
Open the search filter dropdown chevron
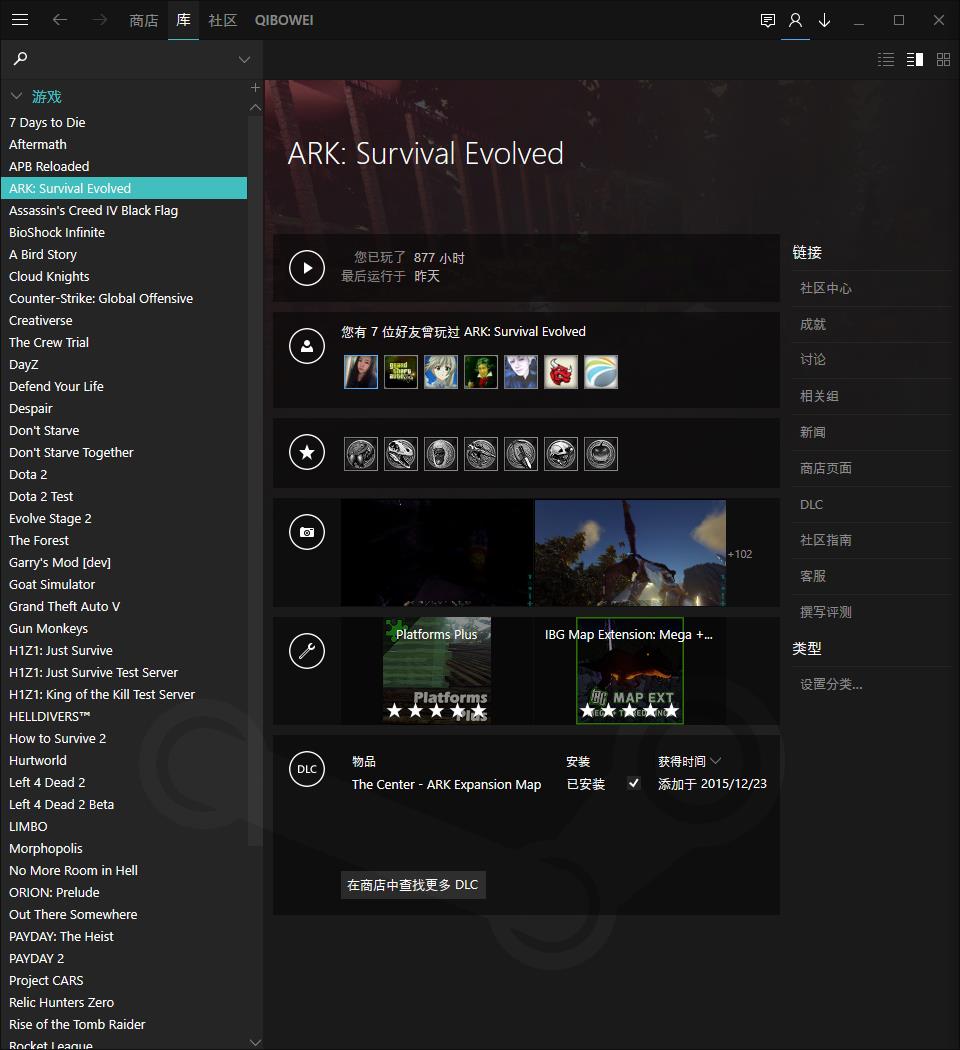click(244, 60)
